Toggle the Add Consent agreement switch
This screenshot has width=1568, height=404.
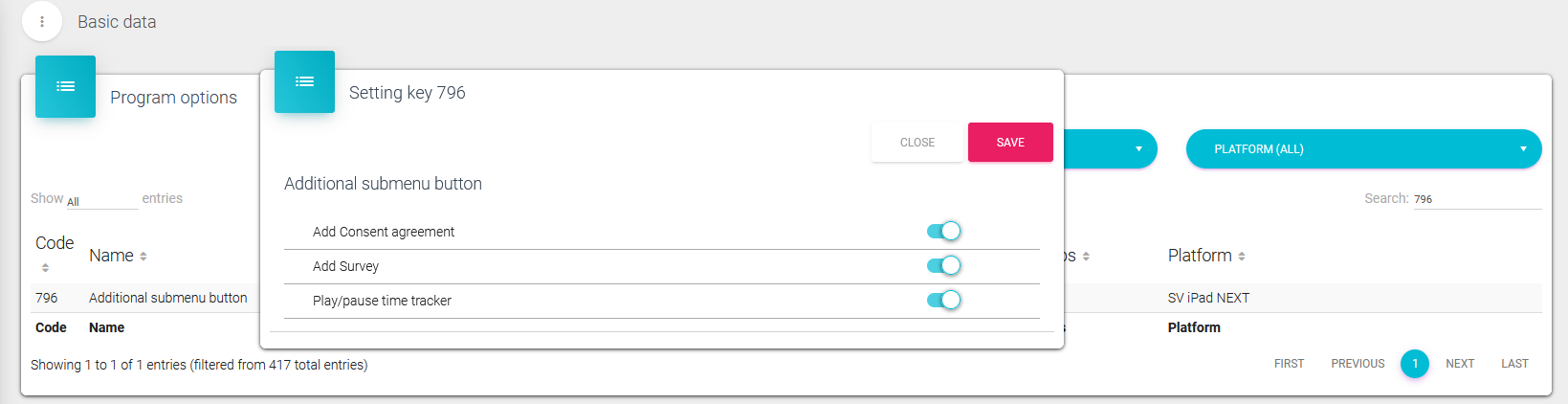(x=943, y=231)
